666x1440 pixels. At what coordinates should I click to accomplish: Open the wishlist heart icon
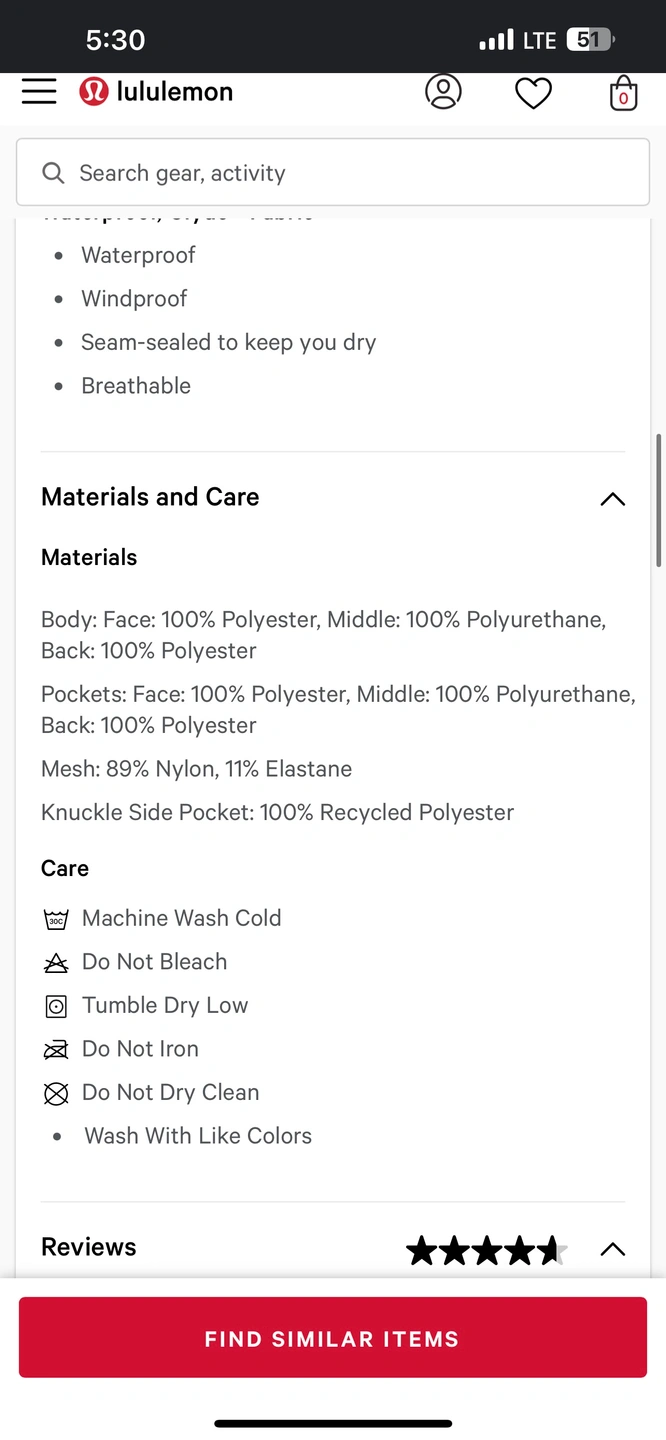(533, 93)
